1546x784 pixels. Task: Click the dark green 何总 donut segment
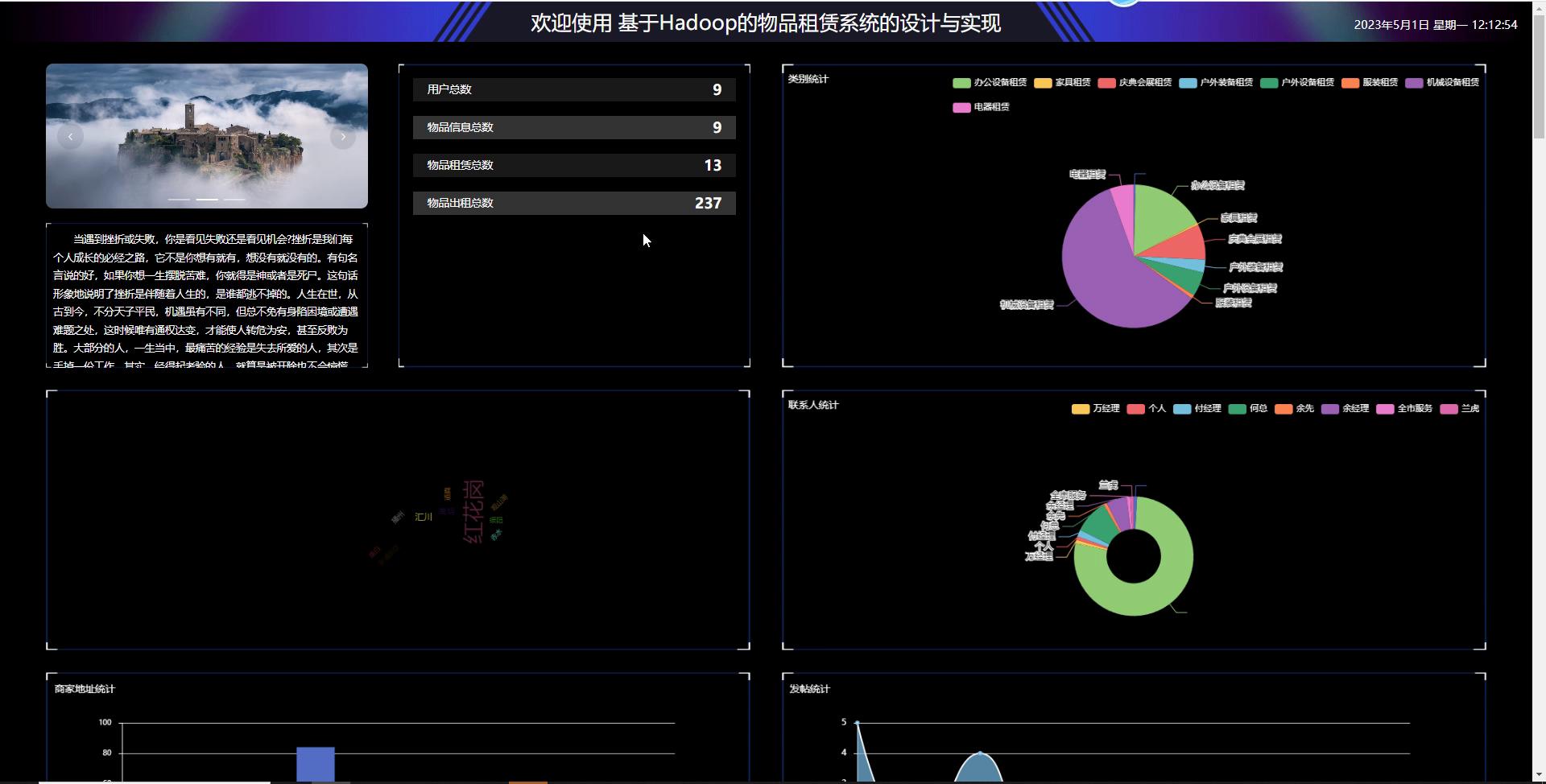(x=1098, y=523)
